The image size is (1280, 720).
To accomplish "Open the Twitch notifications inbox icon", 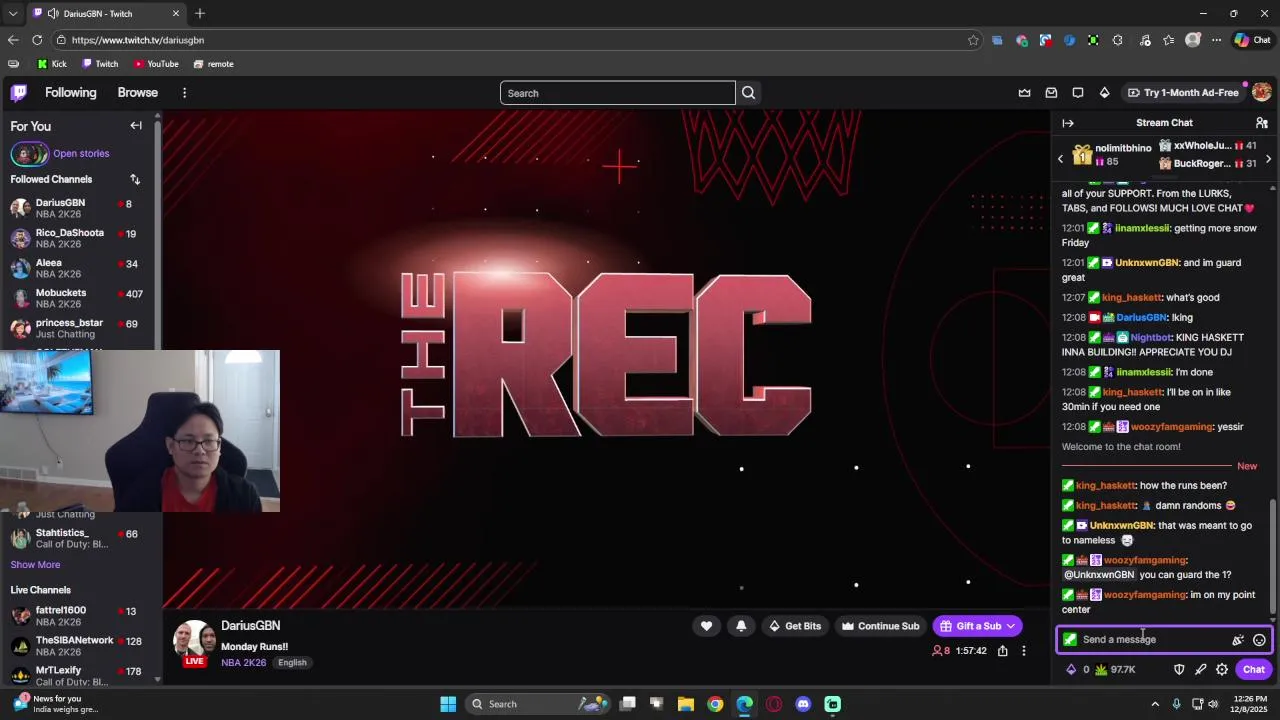I will pos(1051,93).
